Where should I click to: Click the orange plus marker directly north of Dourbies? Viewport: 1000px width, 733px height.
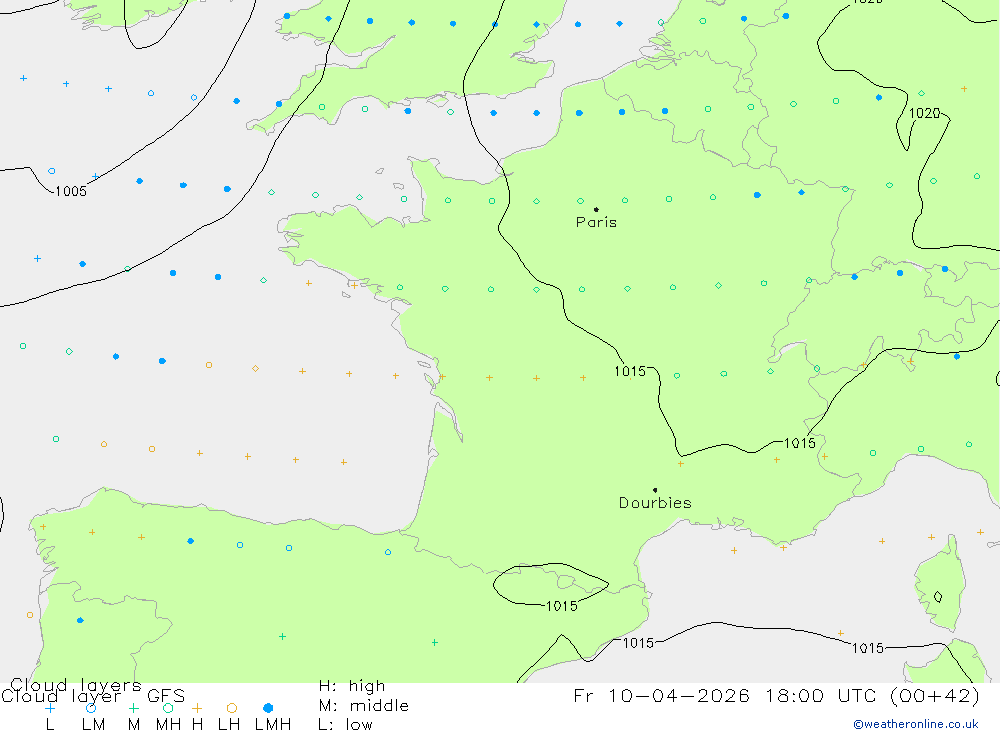tap(680, 464)
